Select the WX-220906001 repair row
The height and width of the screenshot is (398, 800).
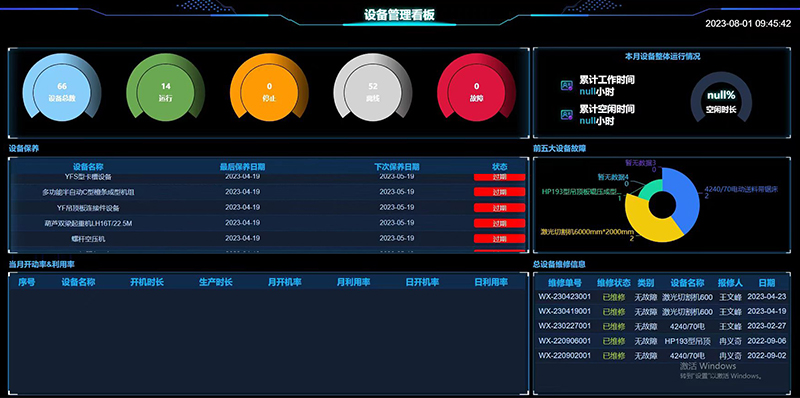point(662,341)
